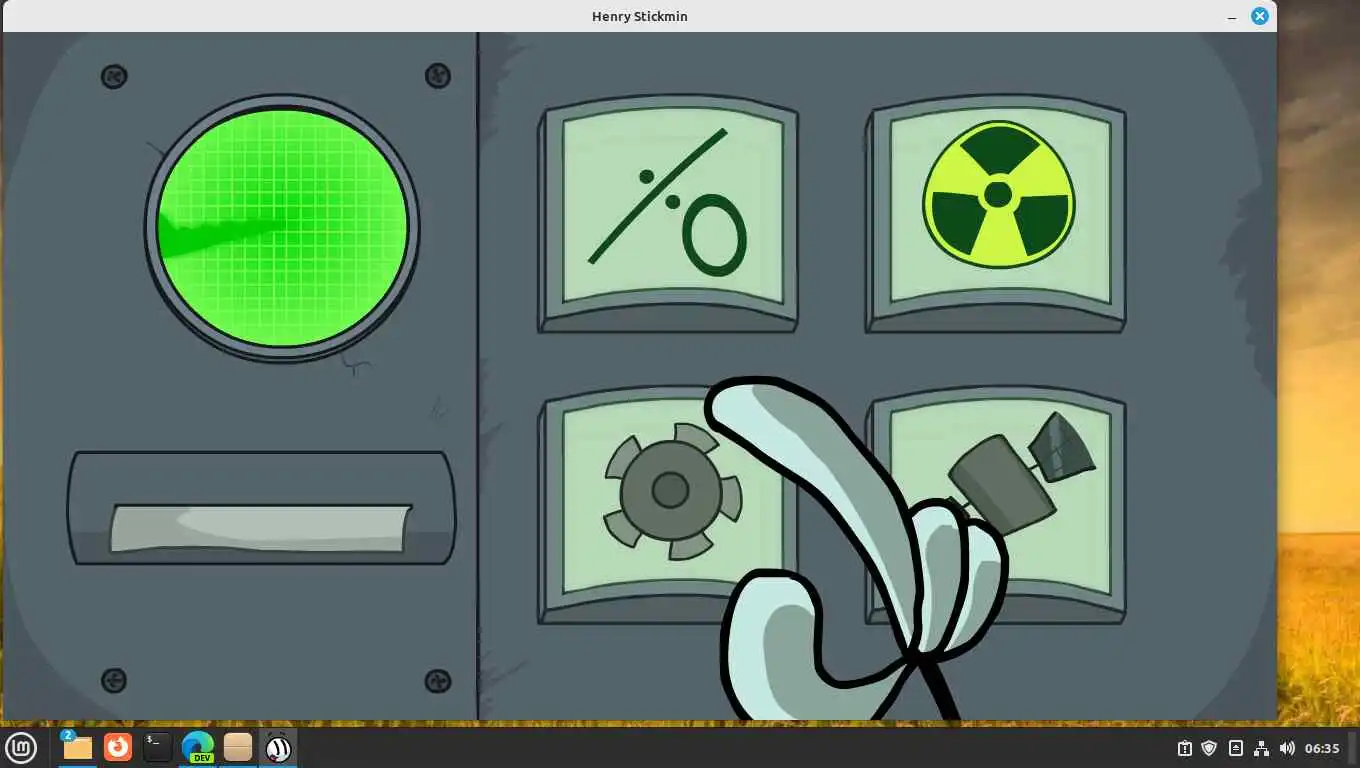
Task: Open the volume control in the tray
Action: [x=1287, y=748]
